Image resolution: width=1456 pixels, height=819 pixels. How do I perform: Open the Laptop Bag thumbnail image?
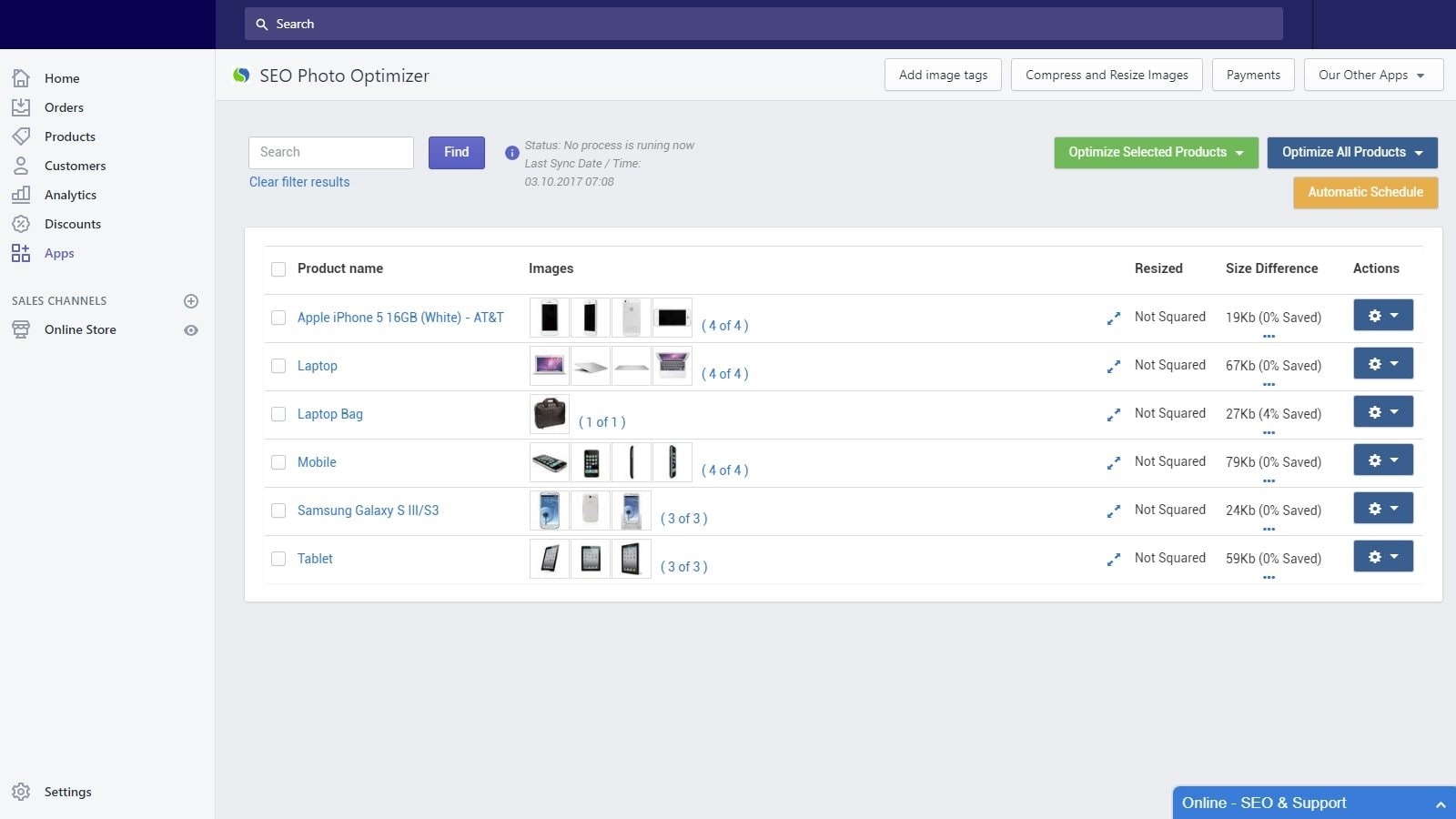pyautogui.click(x=550, y=414)
